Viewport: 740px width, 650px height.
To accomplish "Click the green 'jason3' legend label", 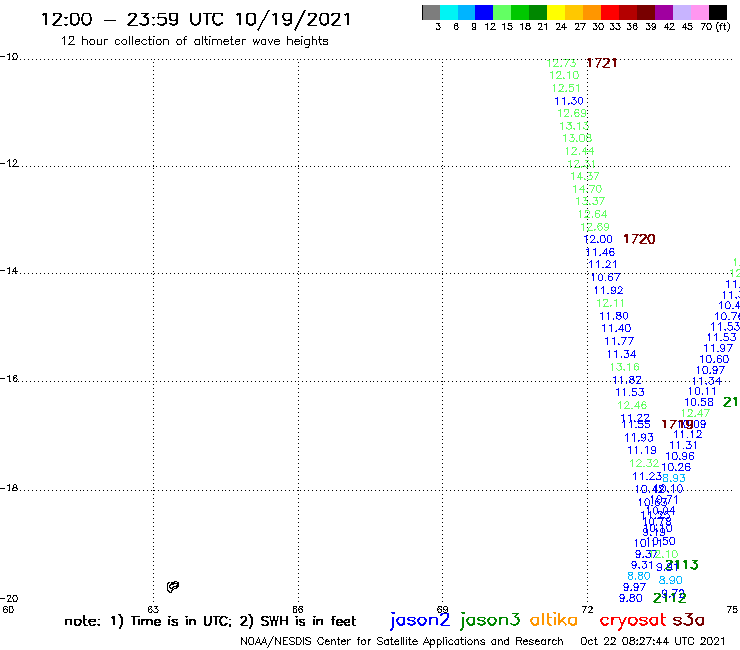I will (490, 620).
